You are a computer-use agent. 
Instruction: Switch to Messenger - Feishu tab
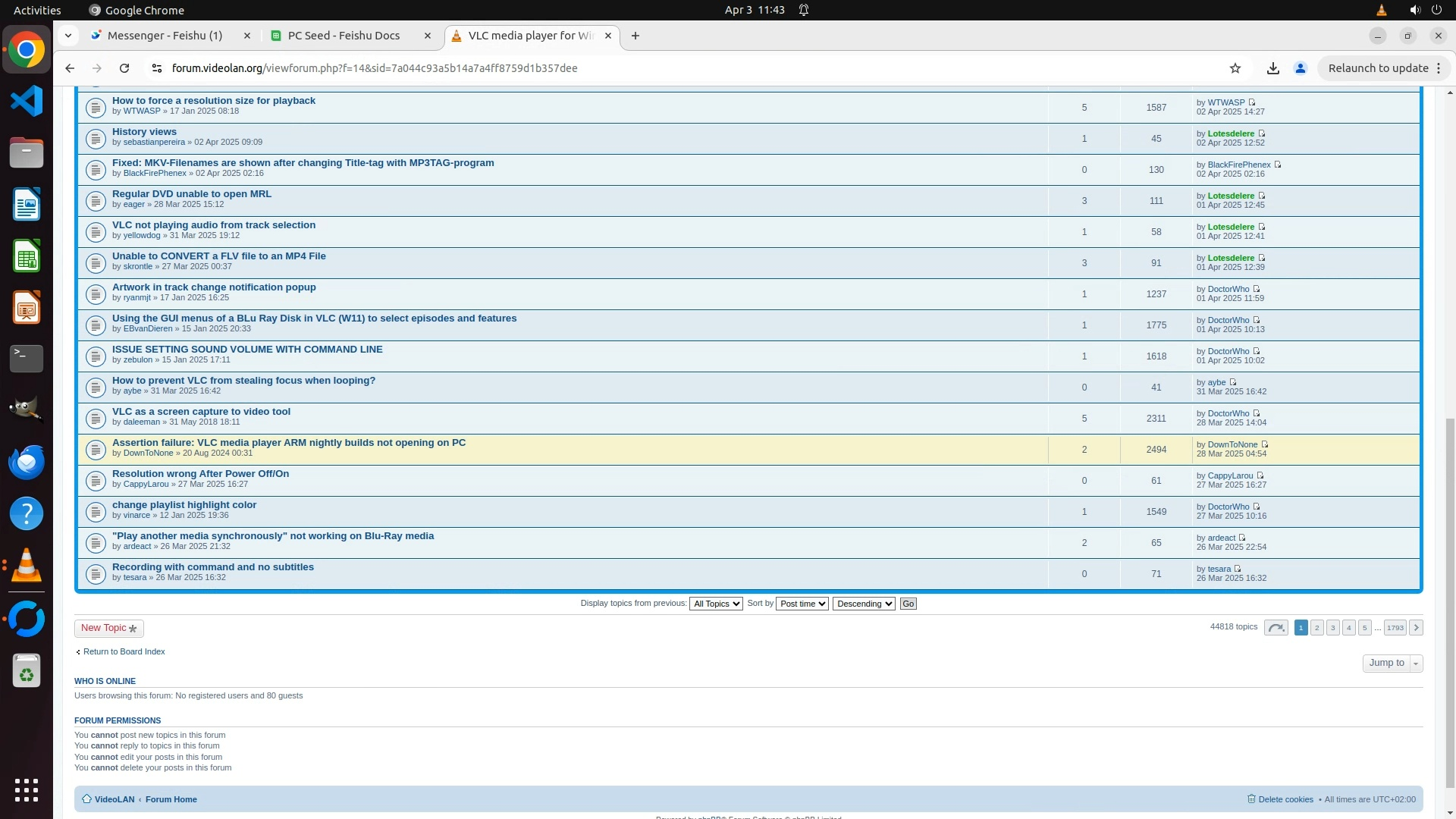(x=165, y=36)
